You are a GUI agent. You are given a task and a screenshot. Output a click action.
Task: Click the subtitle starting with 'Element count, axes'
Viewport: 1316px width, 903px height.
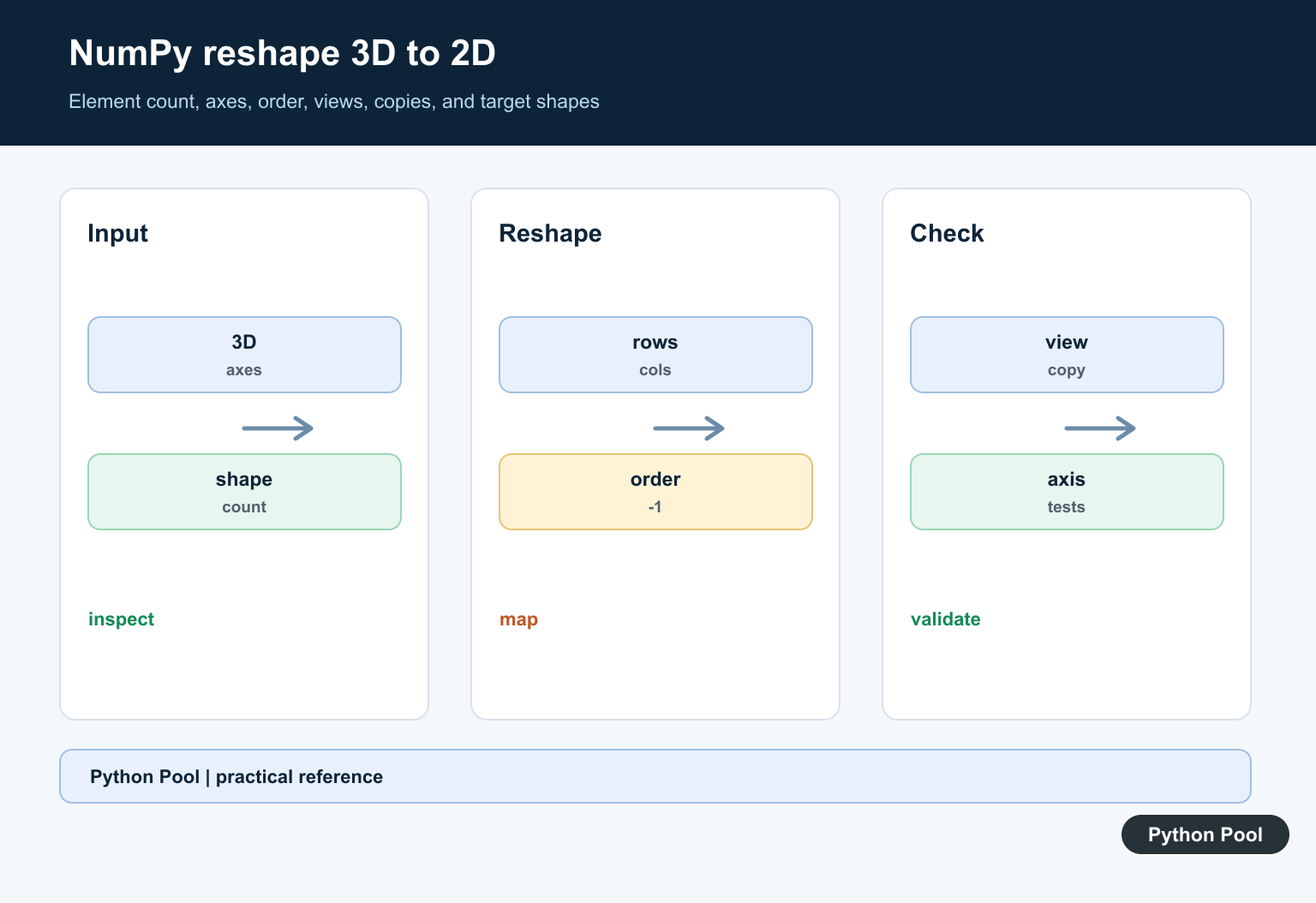pyautogui.click(x=334, y=102)
